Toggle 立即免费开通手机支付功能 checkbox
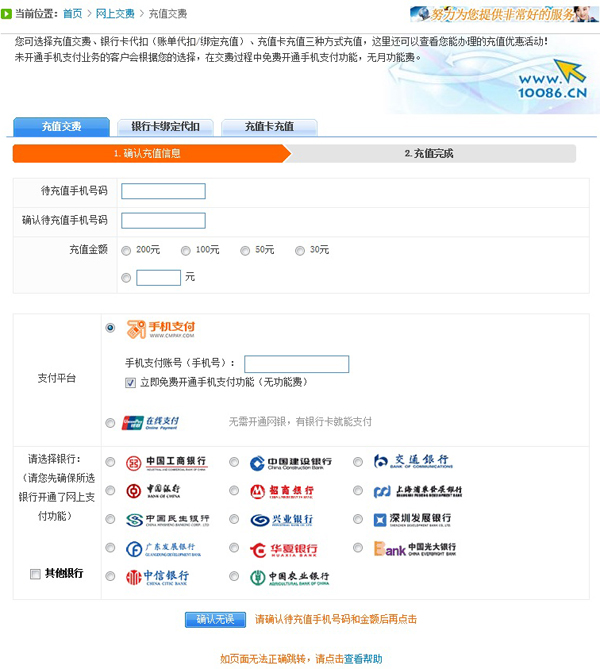Image resolution: width=600 pixels, height=669 pixels. 131,383
